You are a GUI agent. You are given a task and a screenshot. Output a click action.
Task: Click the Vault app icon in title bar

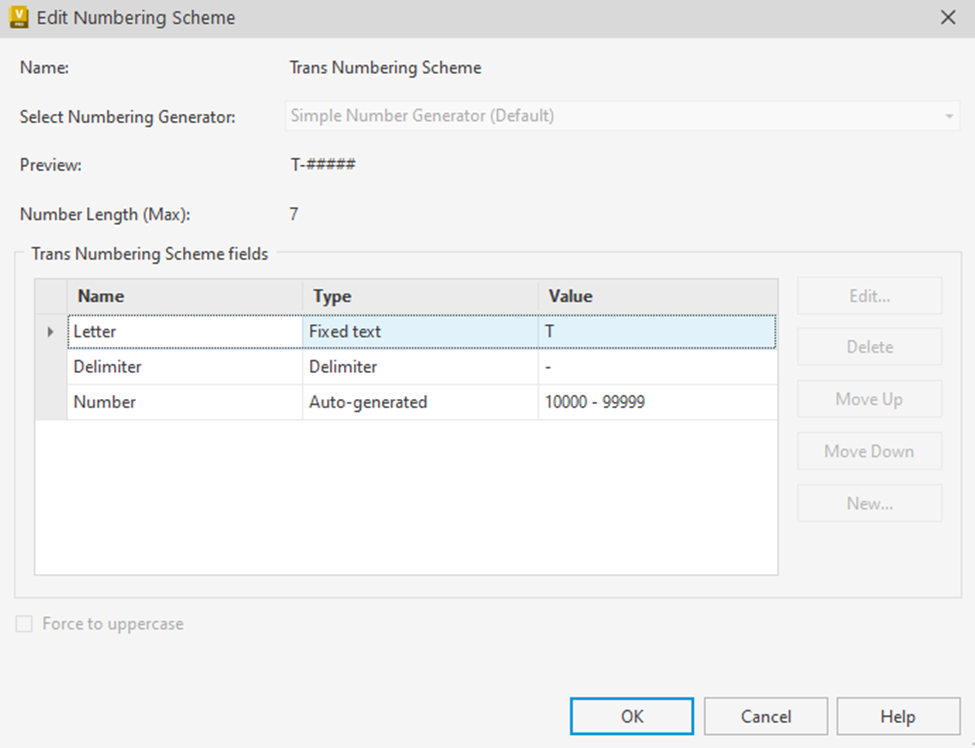18,17
